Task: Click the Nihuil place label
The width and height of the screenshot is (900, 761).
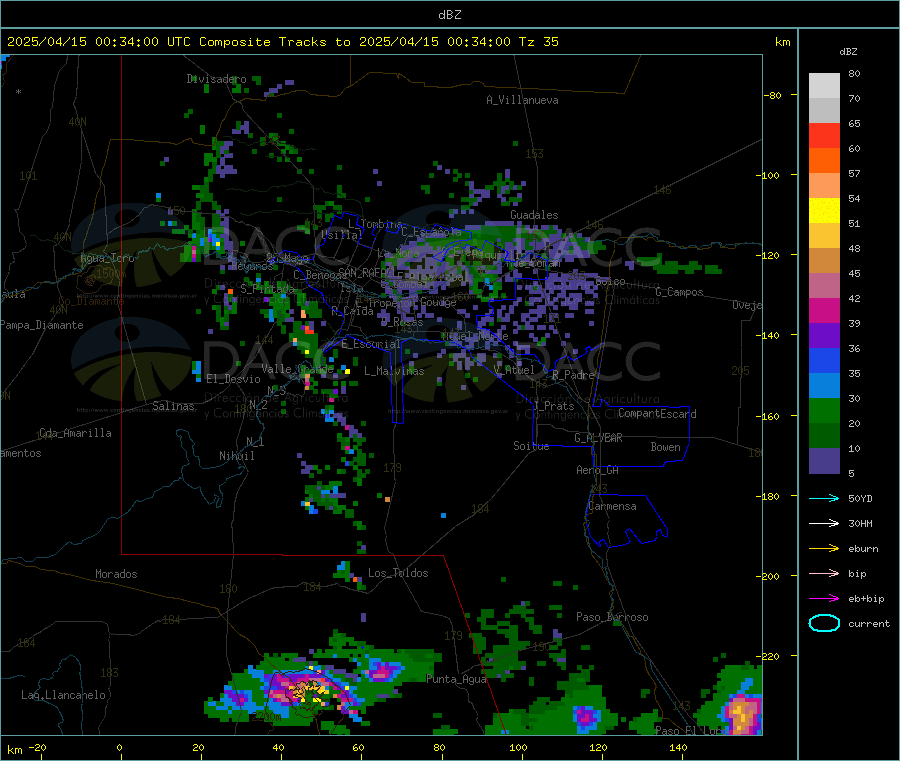Action: [236, 456]
